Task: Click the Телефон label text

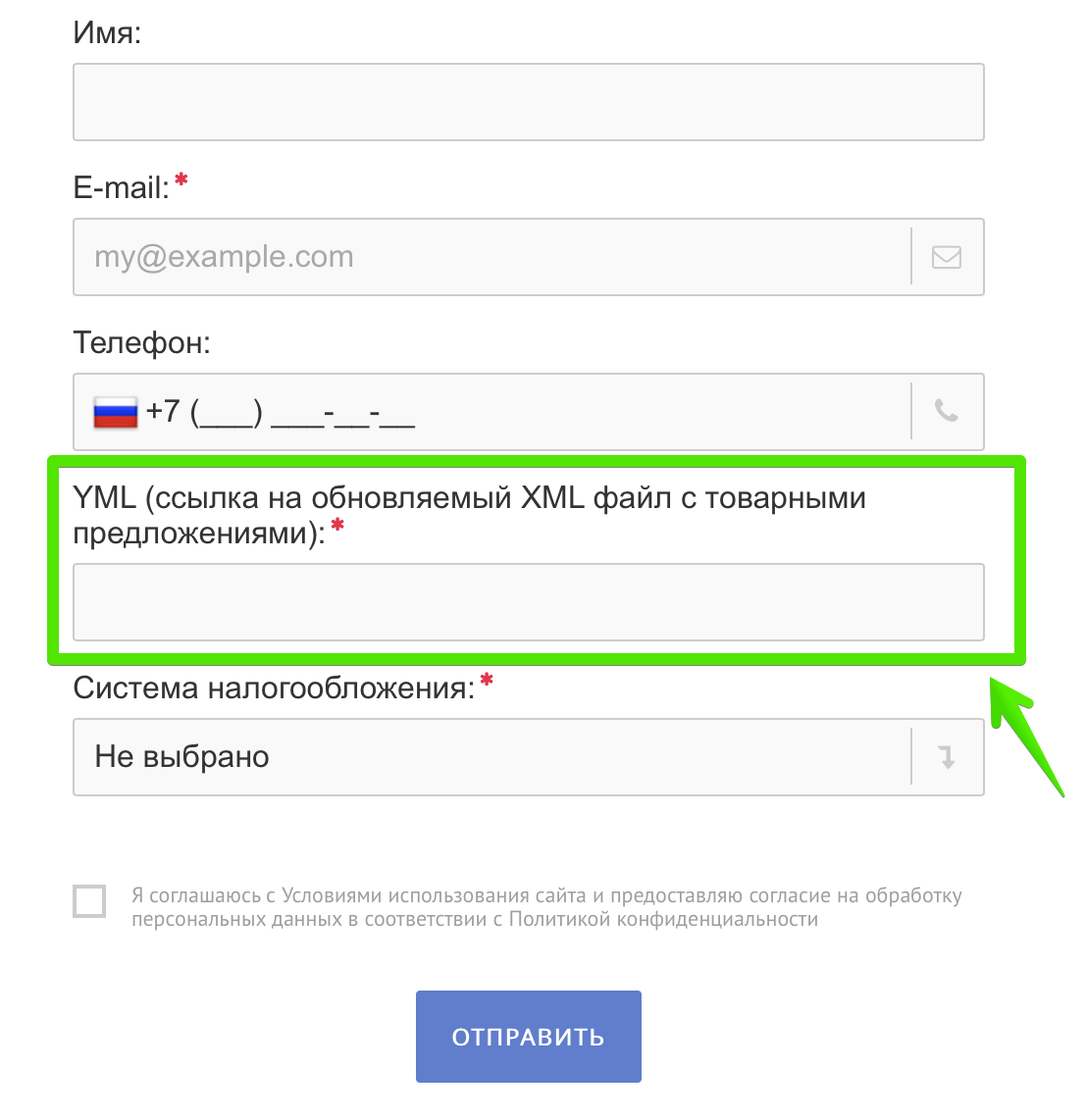Action: click(142, 343)
